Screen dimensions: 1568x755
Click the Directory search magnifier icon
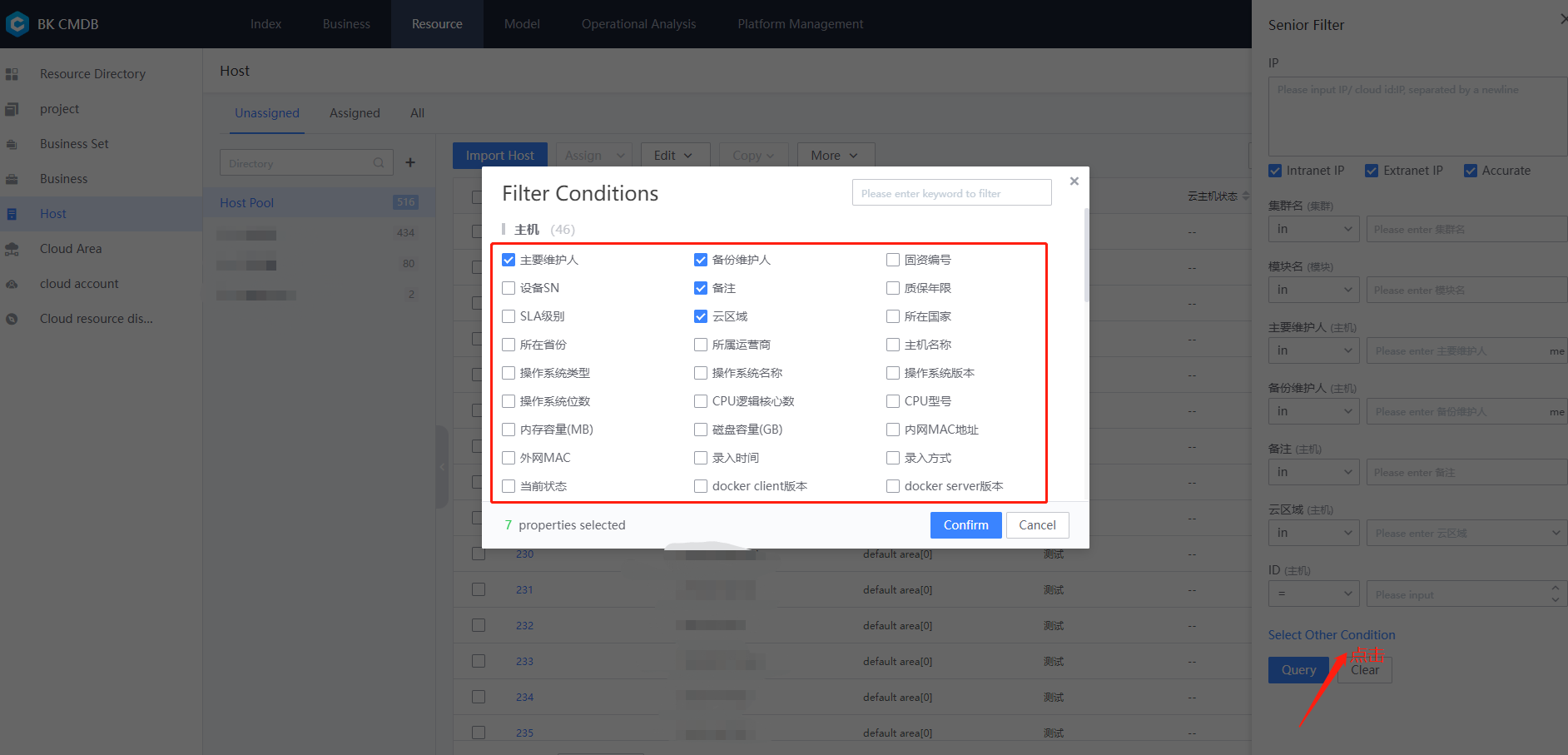tap(379, 163)
